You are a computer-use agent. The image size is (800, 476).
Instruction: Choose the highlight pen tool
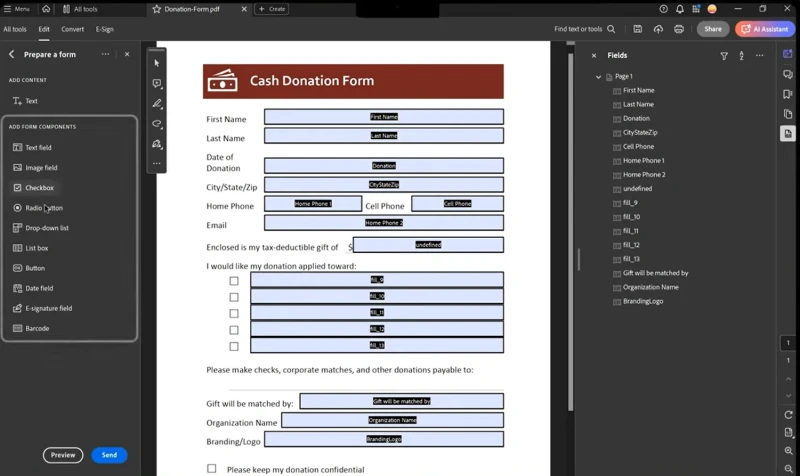157,104
